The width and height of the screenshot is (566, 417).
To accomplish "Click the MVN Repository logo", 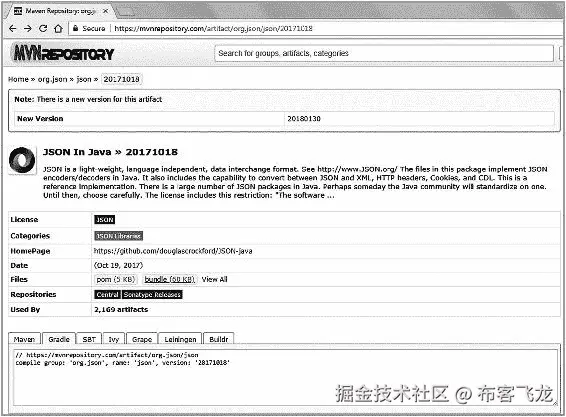I will (x=64, y=54).
